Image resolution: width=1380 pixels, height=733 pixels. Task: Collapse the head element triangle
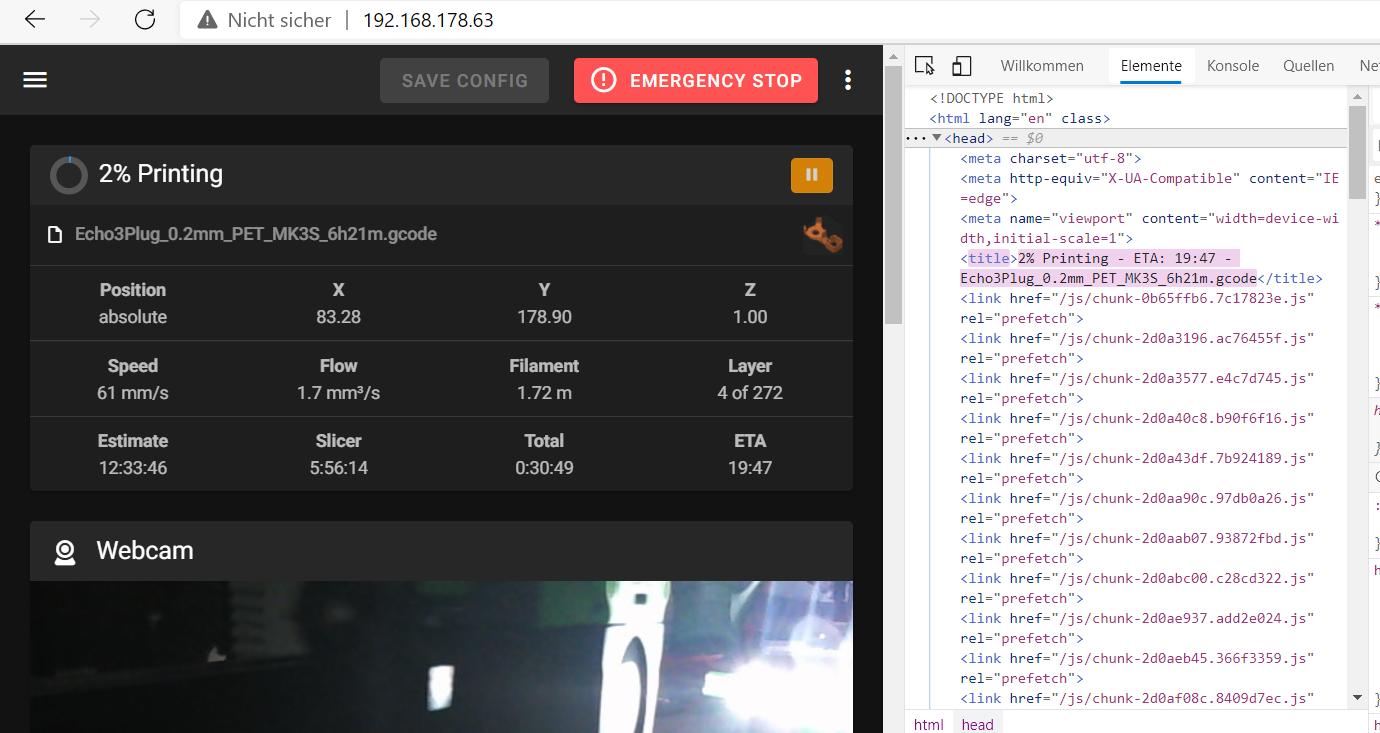tap(937, 138)
